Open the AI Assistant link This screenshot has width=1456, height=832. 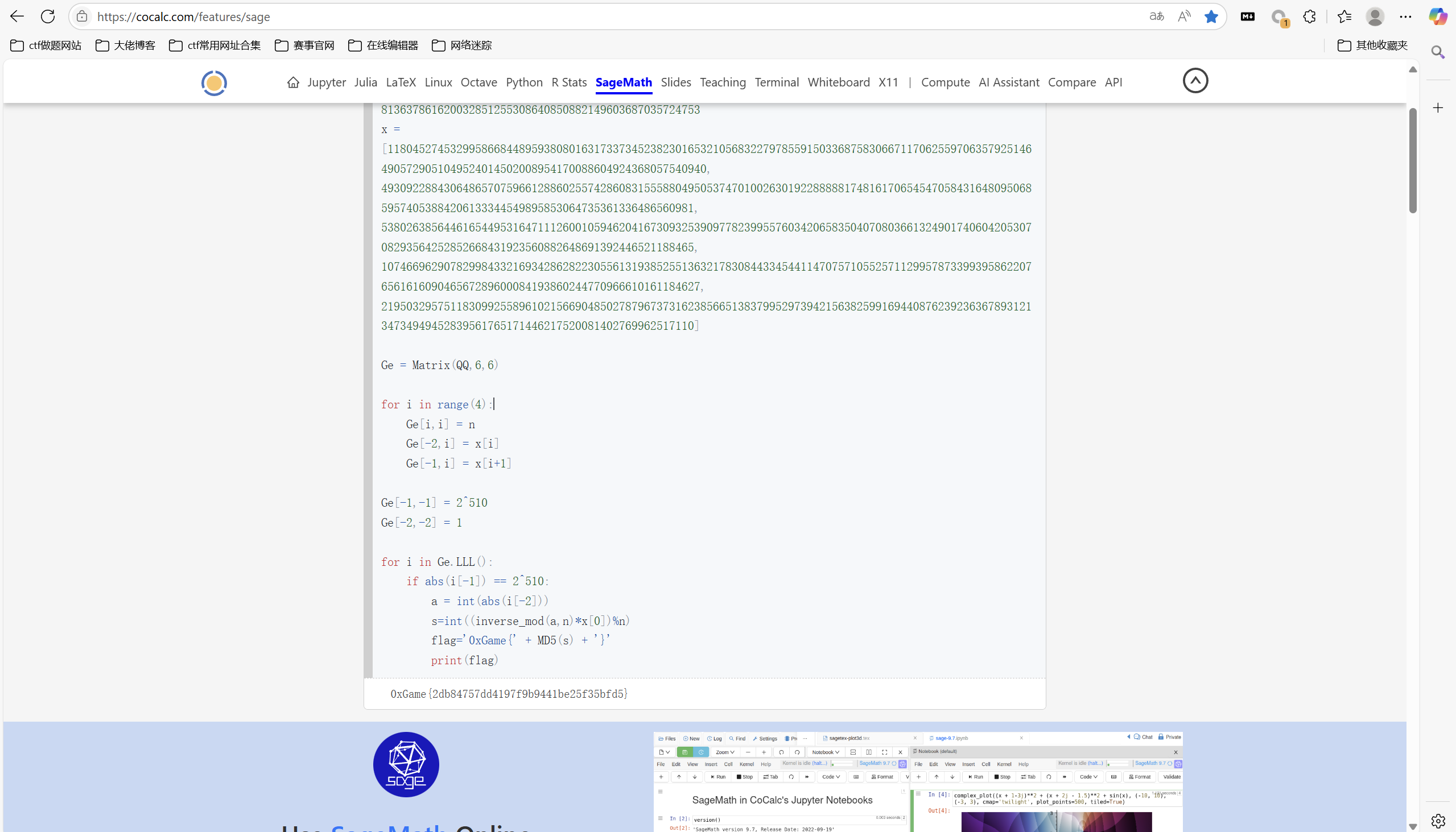pyautogui.click(x=1009, y=82)
